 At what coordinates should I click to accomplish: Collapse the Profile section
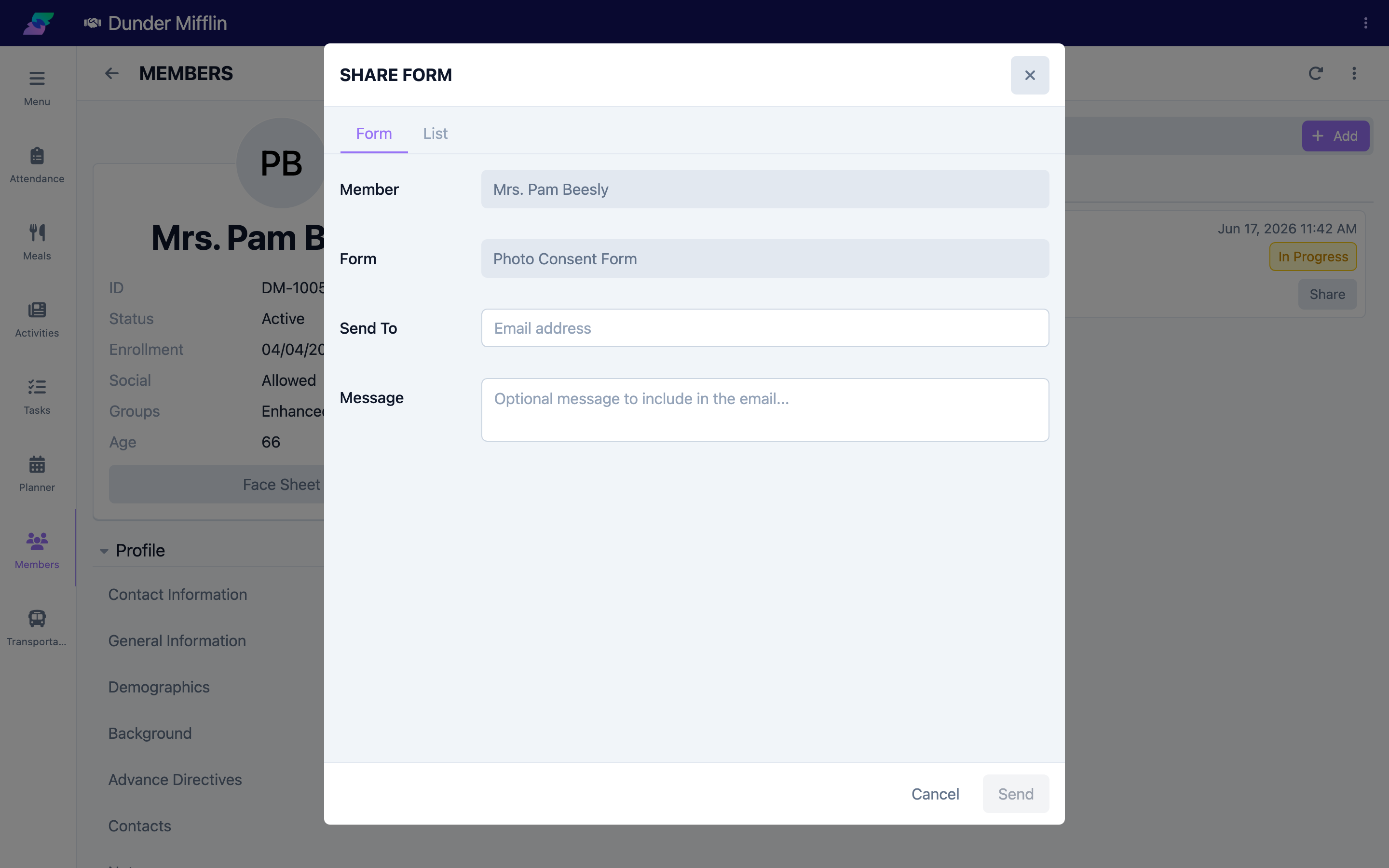click(104, 551)
